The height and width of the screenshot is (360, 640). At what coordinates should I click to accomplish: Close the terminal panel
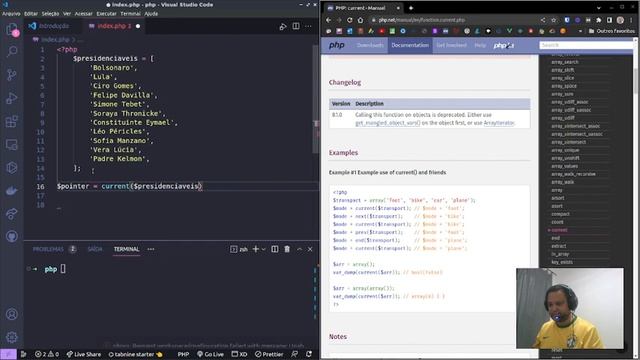click(310, 249)
